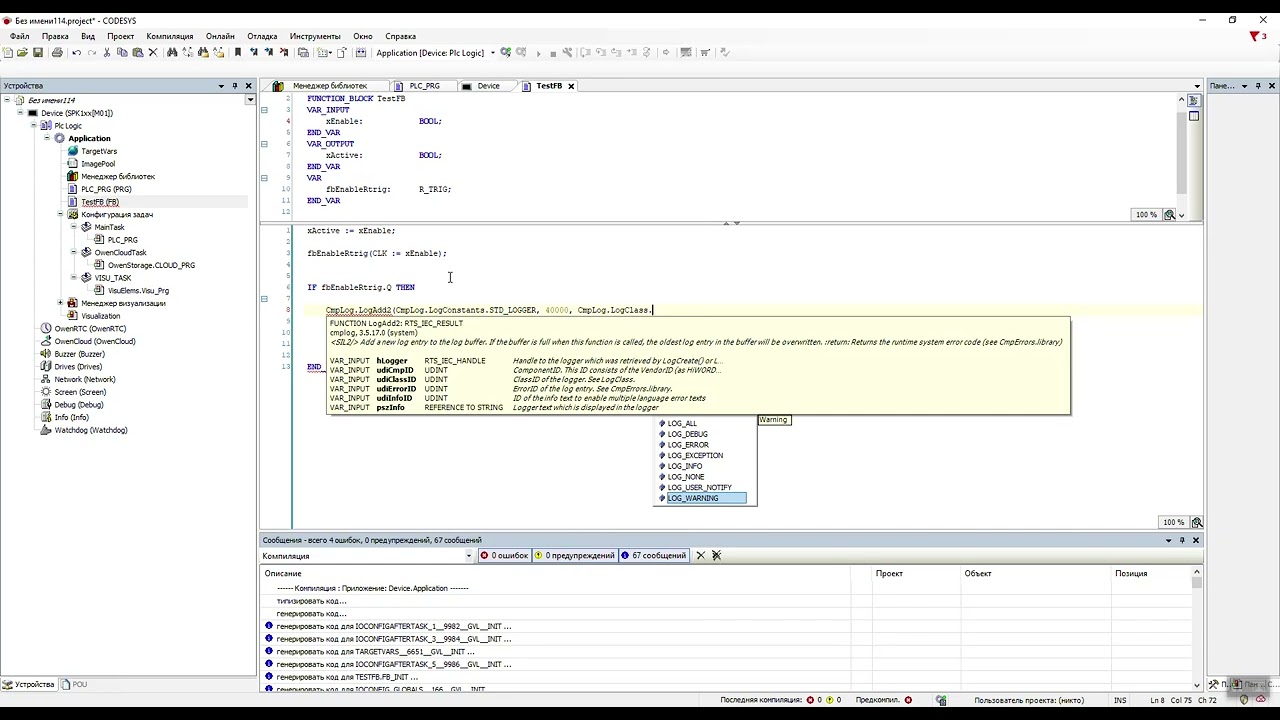Viewport: 1280px width, 720px height.
Task: Create a new project via toolbar icon
Action: click(x=8, y=53)
